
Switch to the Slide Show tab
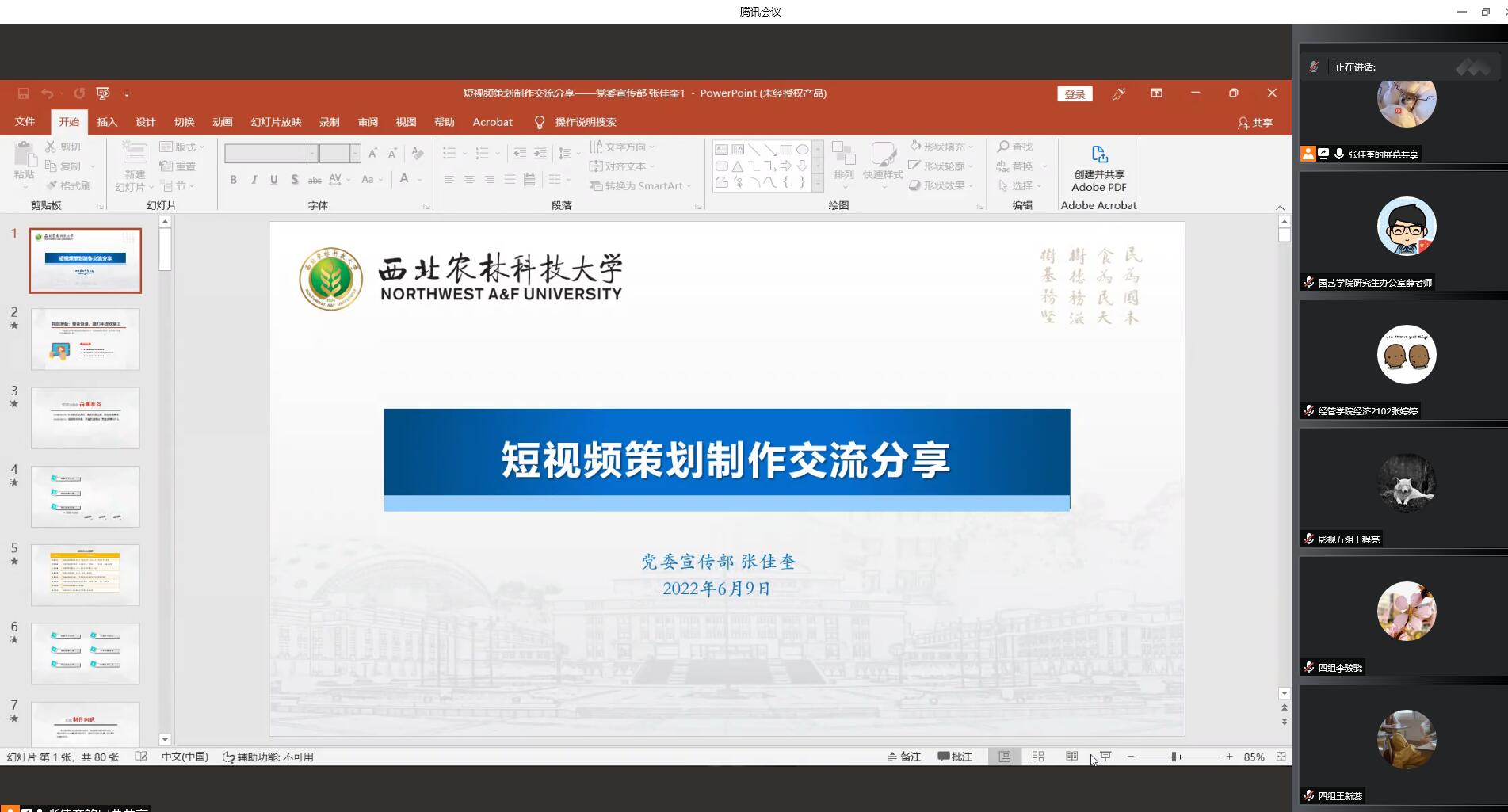[276, 122]
